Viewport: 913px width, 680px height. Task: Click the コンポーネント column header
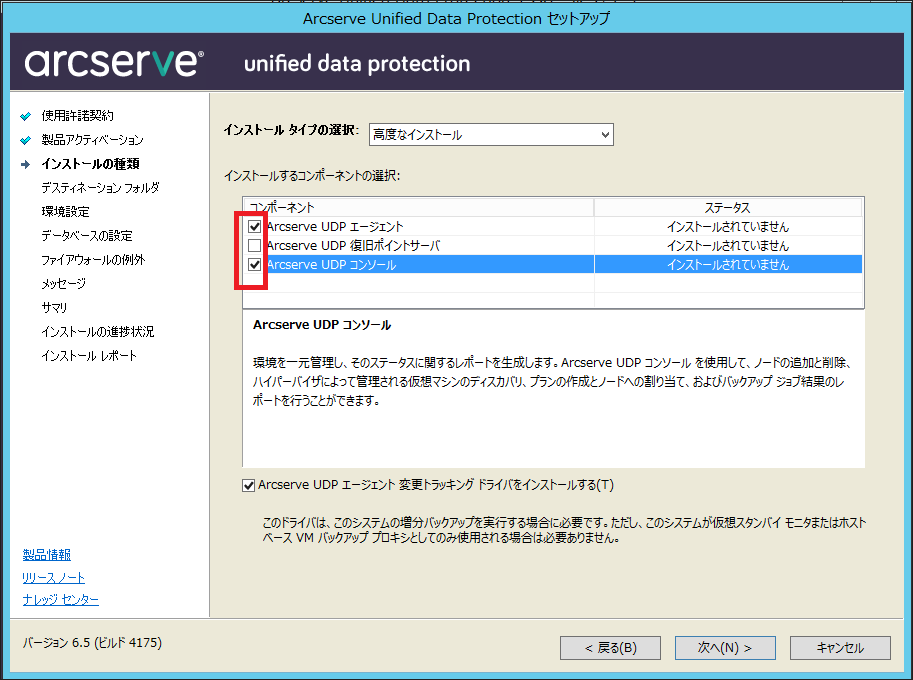(418, 207)
